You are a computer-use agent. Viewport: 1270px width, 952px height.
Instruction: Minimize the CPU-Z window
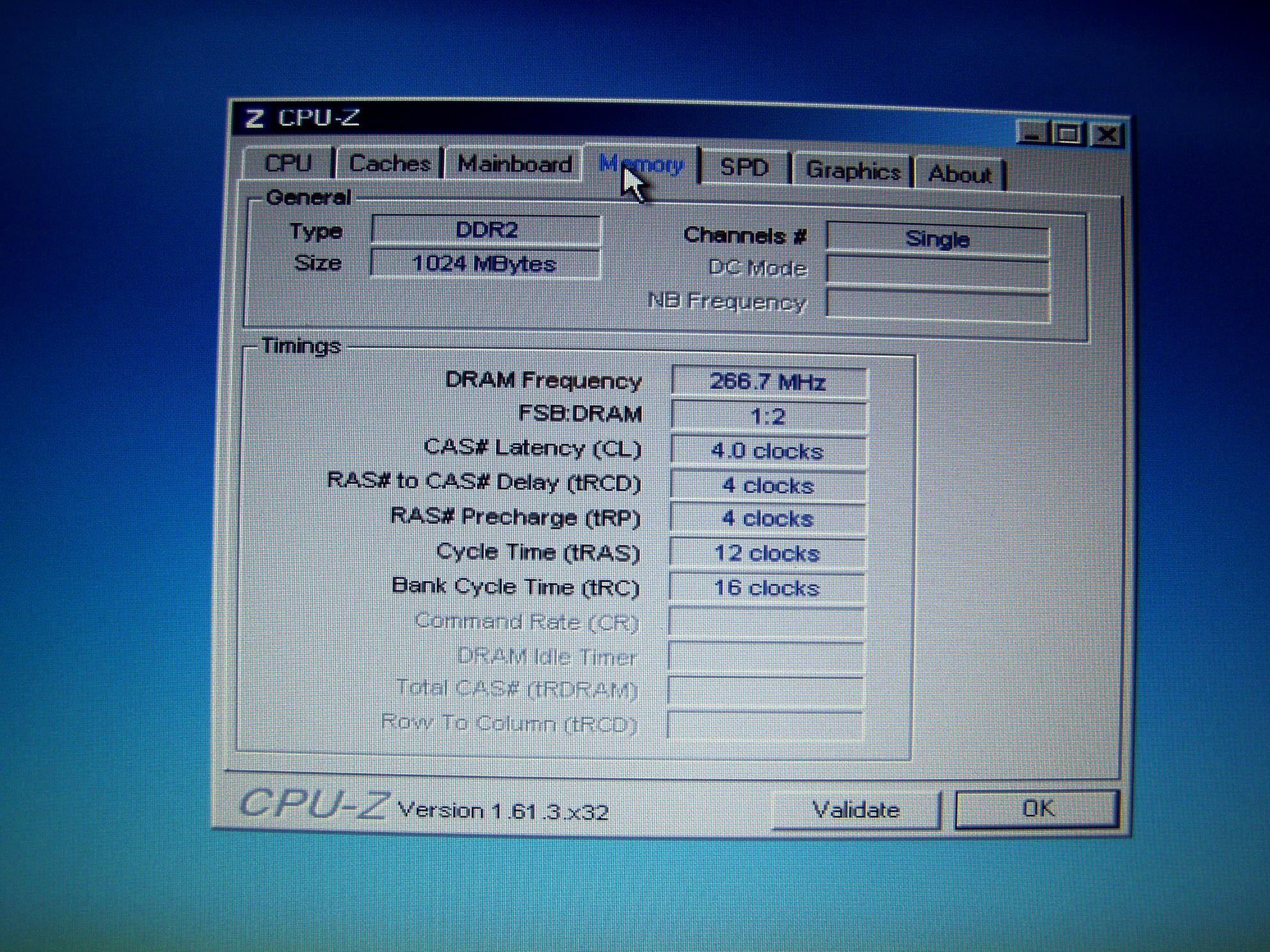[x=1032, y=133]
